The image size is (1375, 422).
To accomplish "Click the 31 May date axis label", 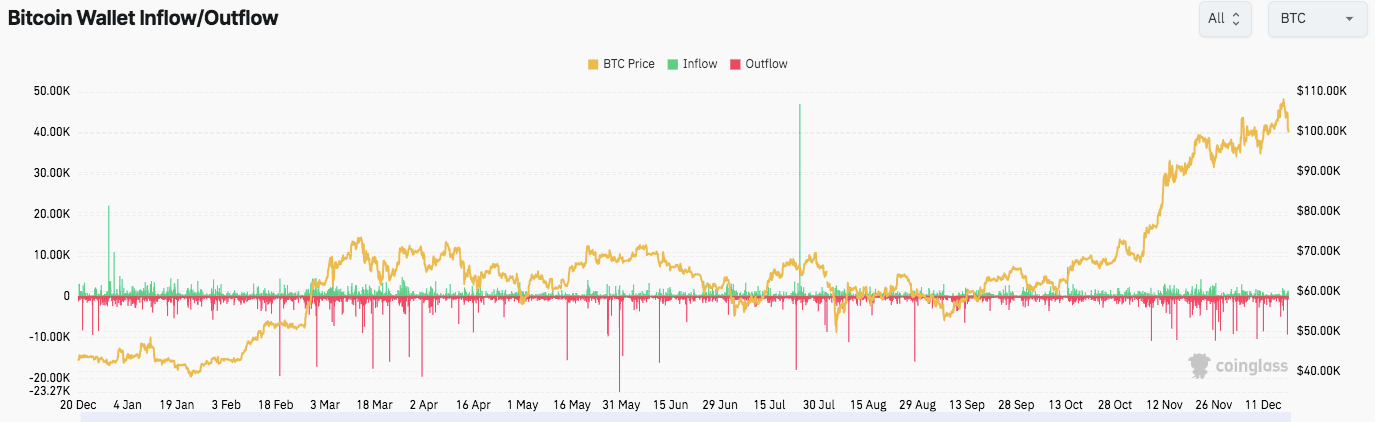I will click(621, 405).
